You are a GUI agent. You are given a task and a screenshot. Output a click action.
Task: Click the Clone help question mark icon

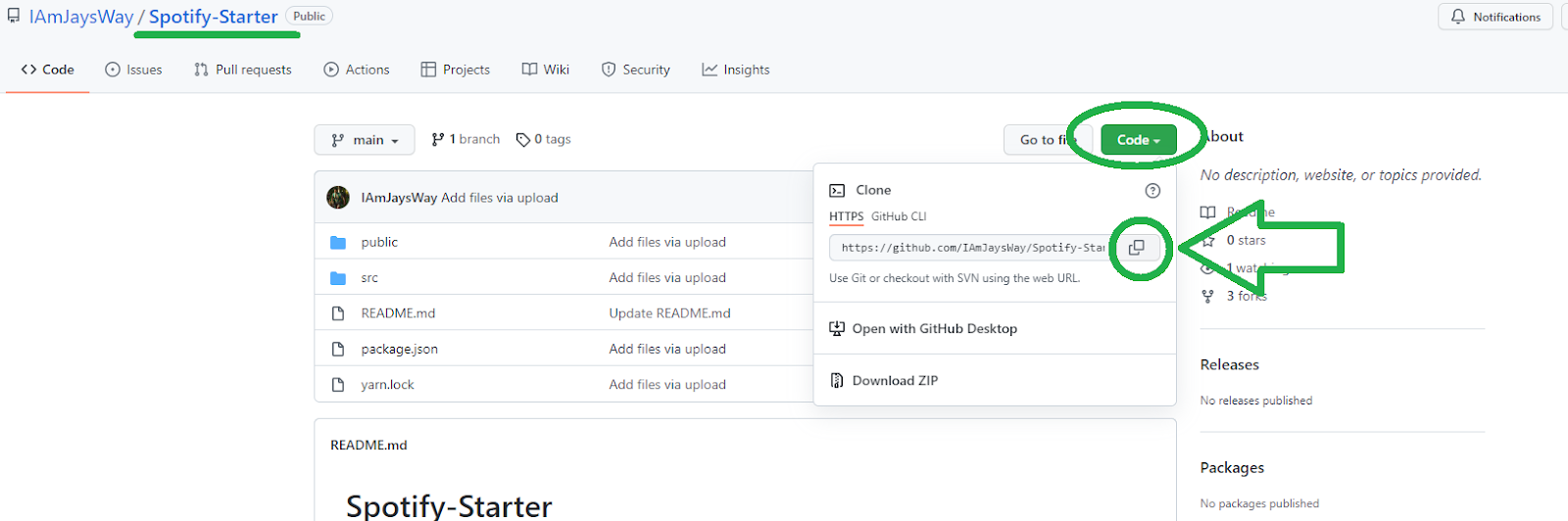click(x=1152, y=191)
